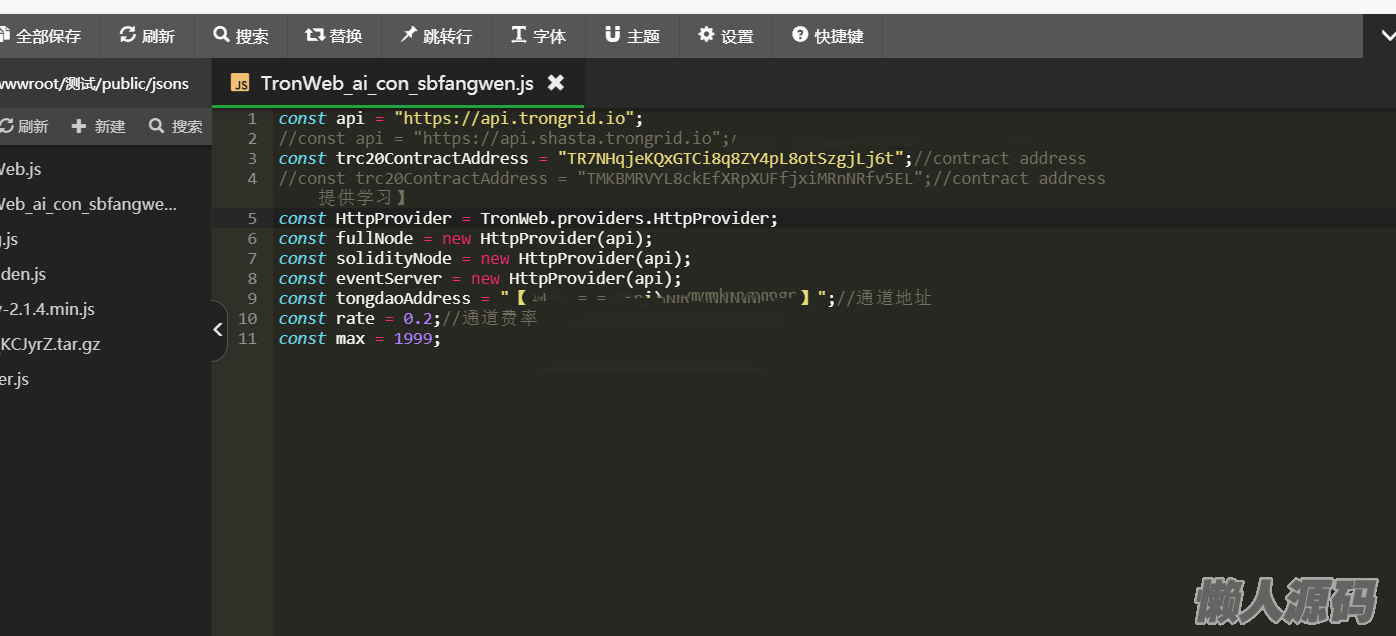Click the 跳转行 go-to-line button

tap(436, 36)
